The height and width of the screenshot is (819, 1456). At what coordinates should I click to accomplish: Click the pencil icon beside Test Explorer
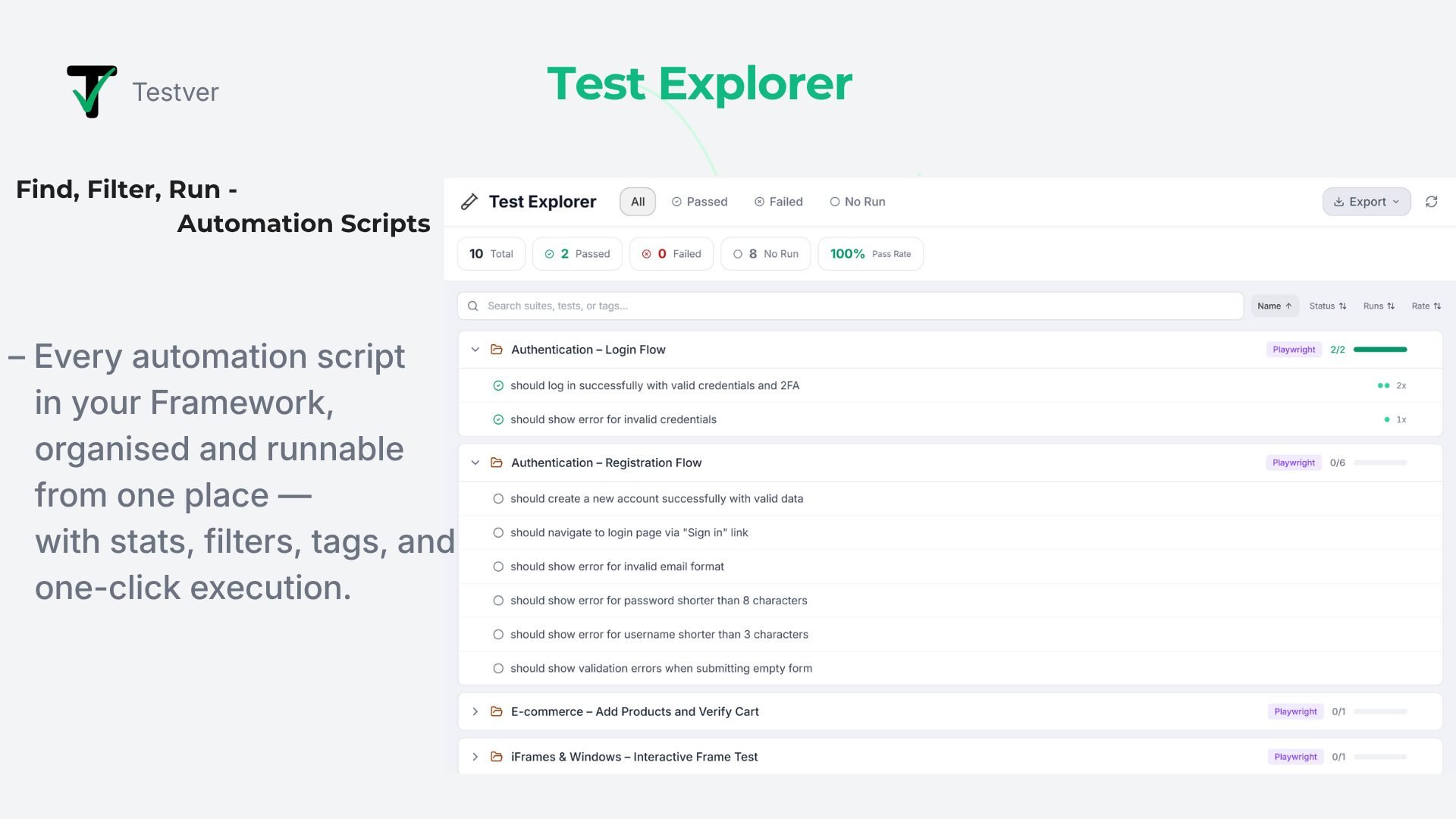(469, 202)
